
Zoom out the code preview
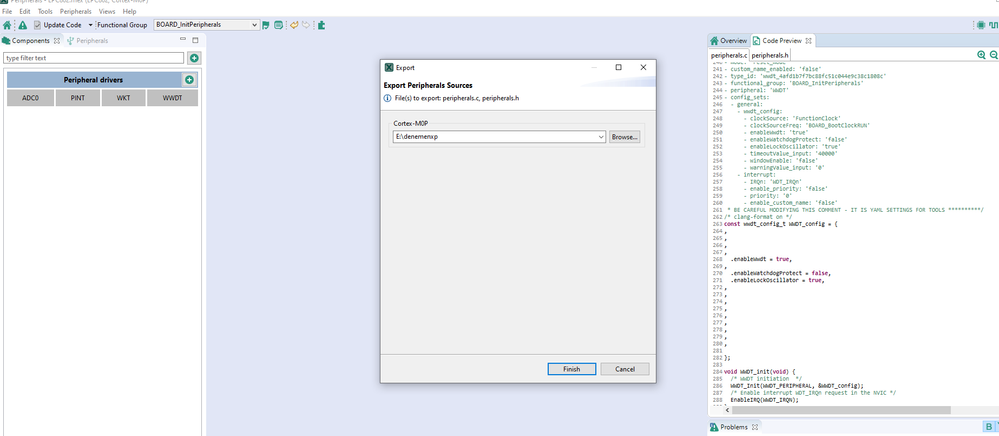pos(993,55)
